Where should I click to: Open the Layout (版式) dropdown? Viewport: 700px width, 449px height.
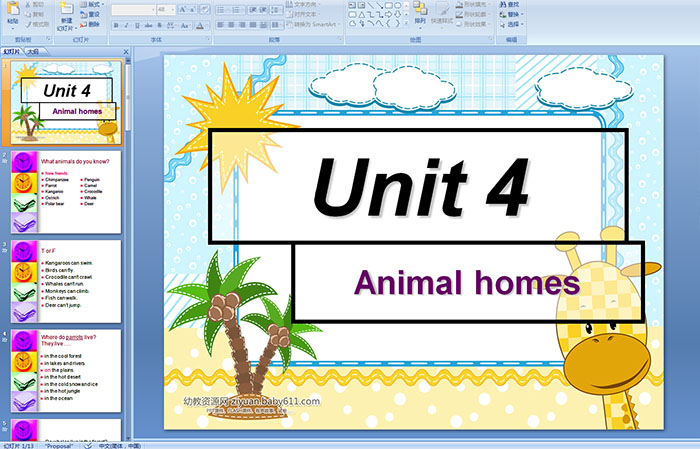(x=92, y=4)
